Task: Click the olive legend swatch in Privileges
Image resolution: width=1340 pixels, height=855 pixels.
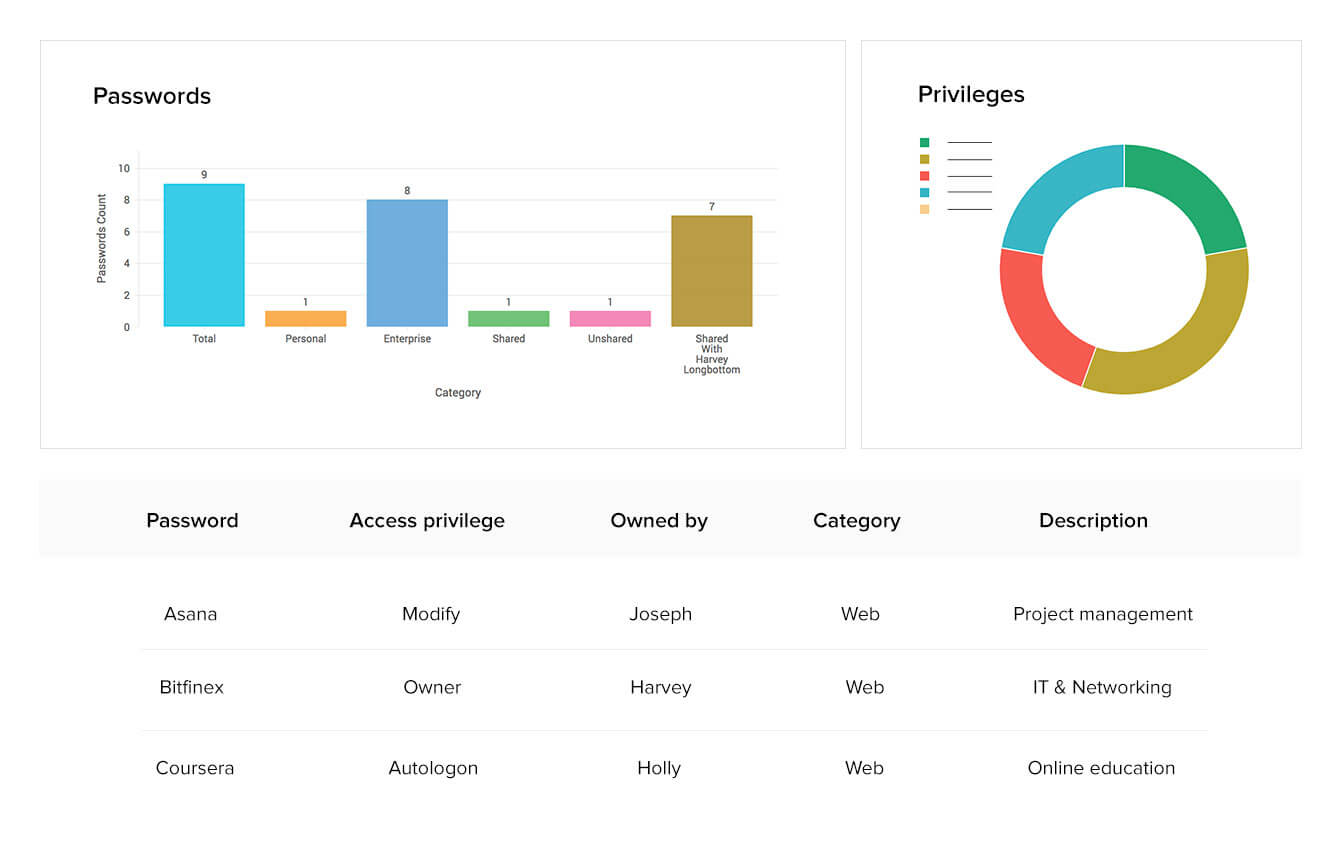Action: click(924, 159)
